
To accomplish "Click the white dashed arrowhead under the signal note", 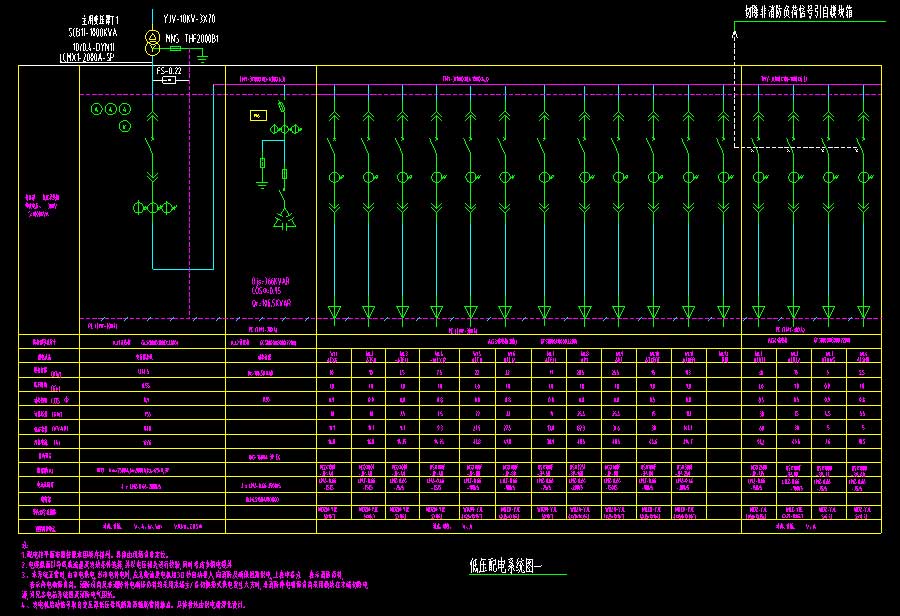I will [x=735, y=34].
